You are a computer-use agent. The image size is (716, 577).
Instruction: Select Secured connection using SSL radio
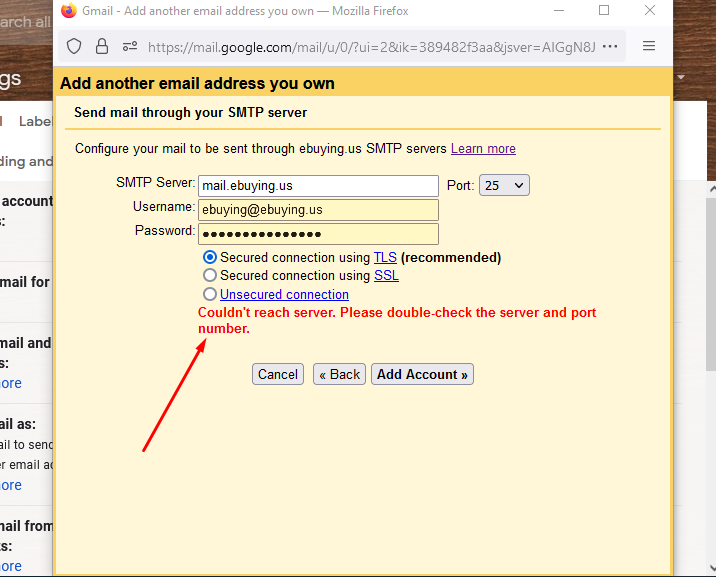210,275
